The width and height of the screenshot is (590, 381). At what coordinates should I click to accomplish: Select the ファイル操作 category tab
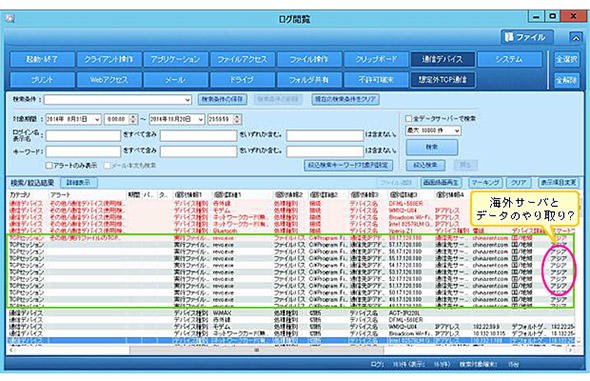point(309,59)
